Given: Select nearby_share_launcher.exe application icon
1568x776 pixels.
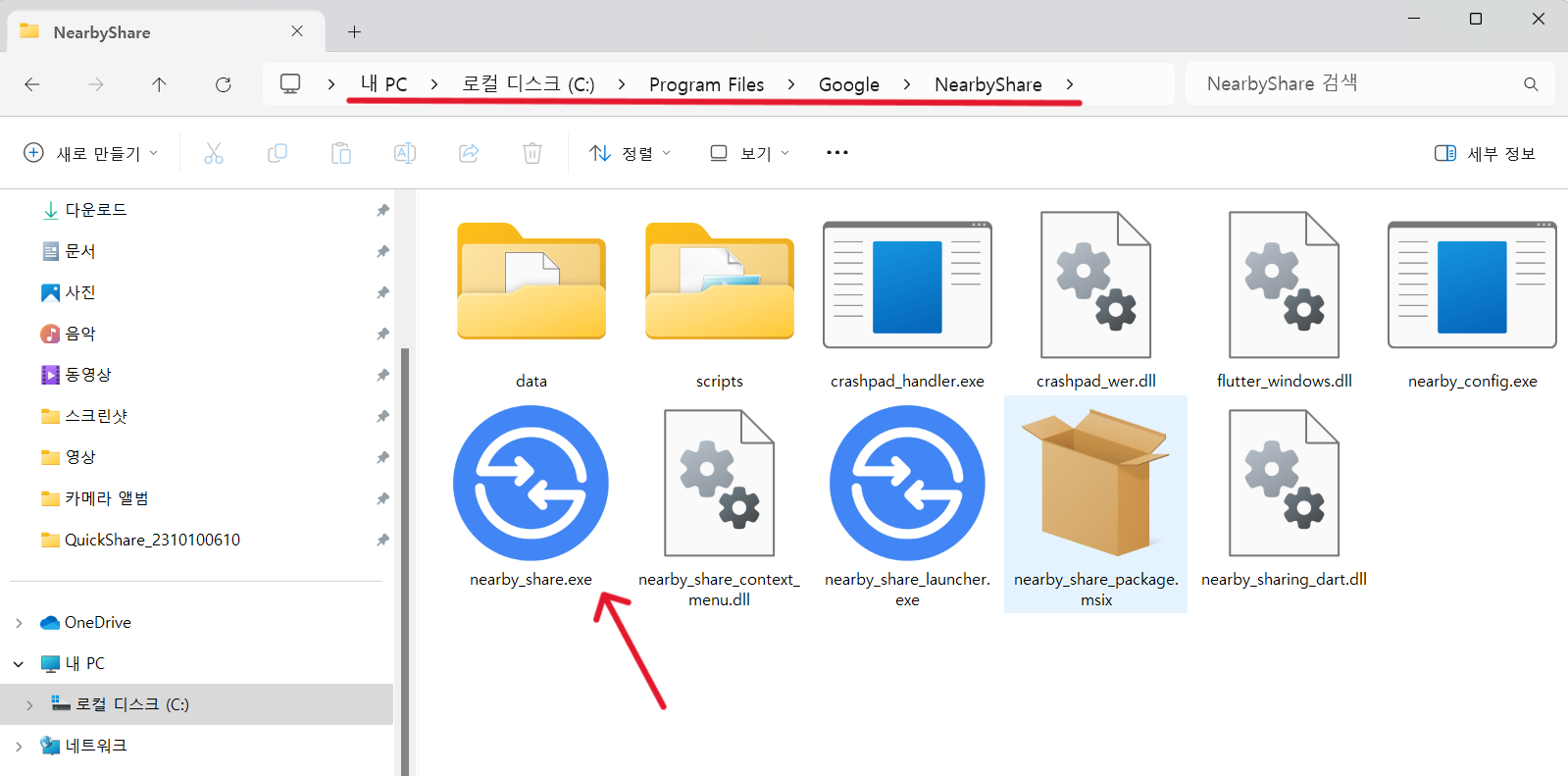Looking at the screenshot, I should click(x=907, y=483).
